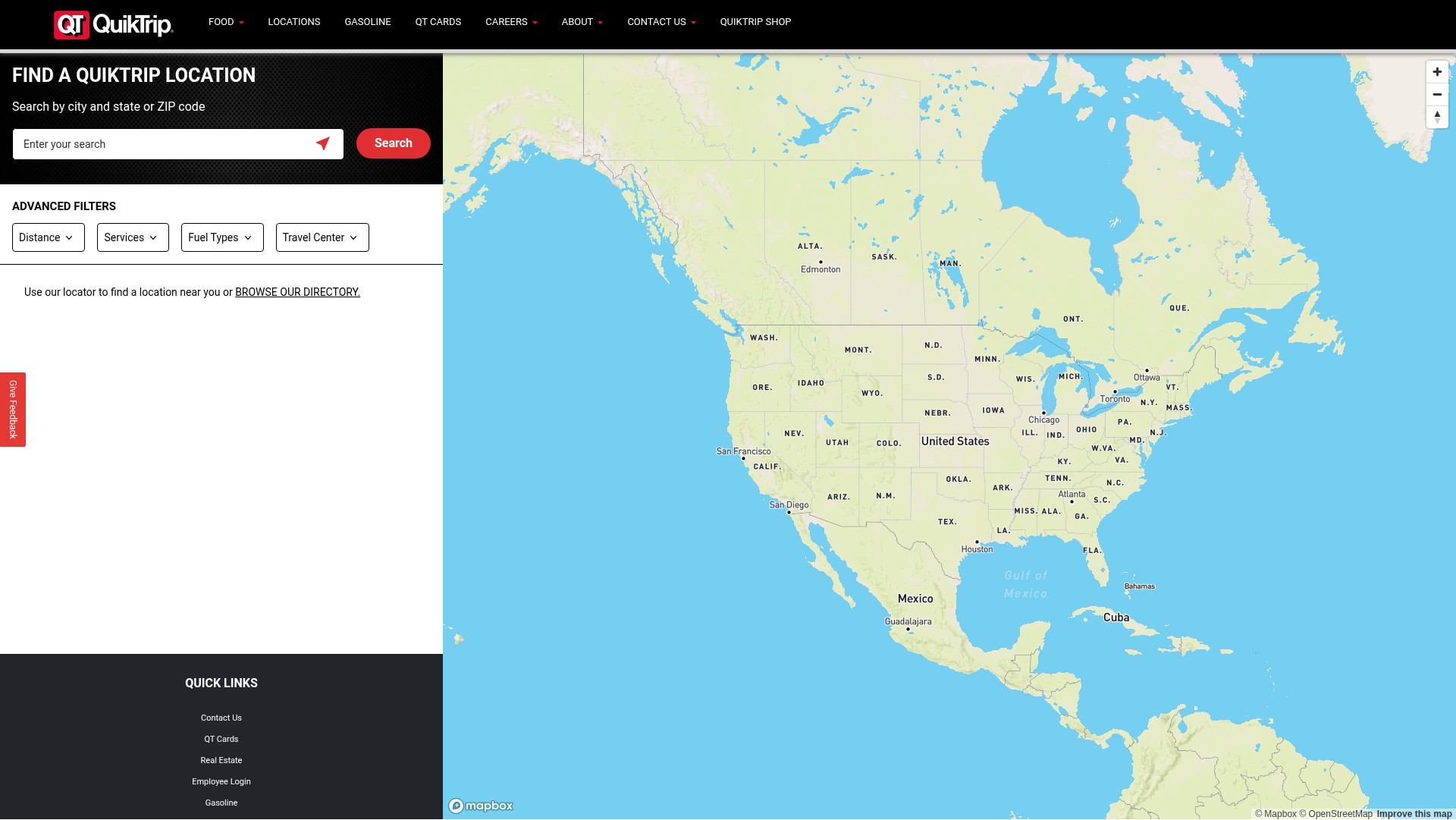Expand the Fuel Types filter

222,237
